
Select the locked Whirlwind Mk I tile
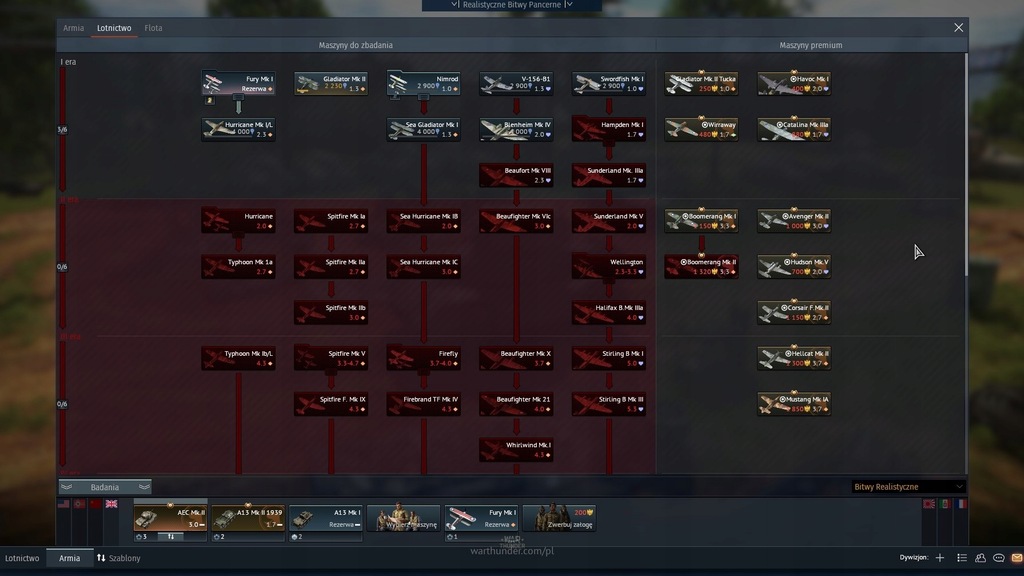coord(516,449)
